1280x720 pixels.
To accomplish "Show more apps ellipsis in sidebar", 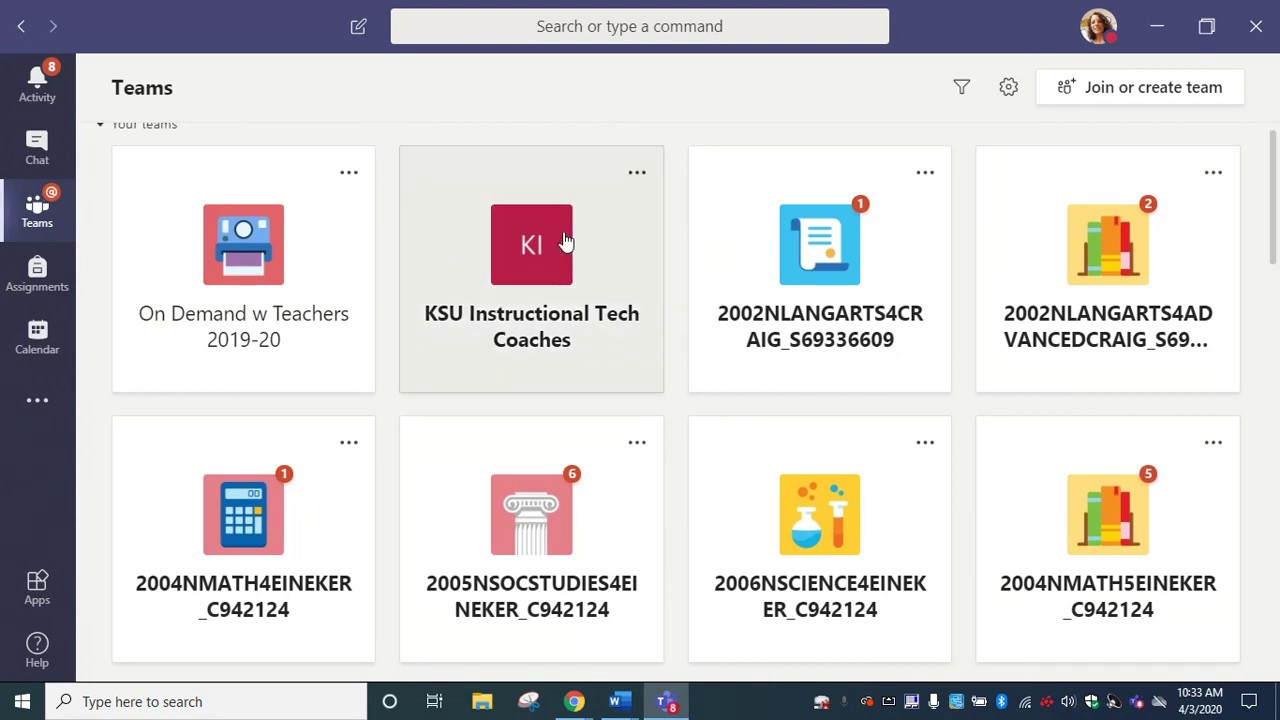I will coord(37,400).
